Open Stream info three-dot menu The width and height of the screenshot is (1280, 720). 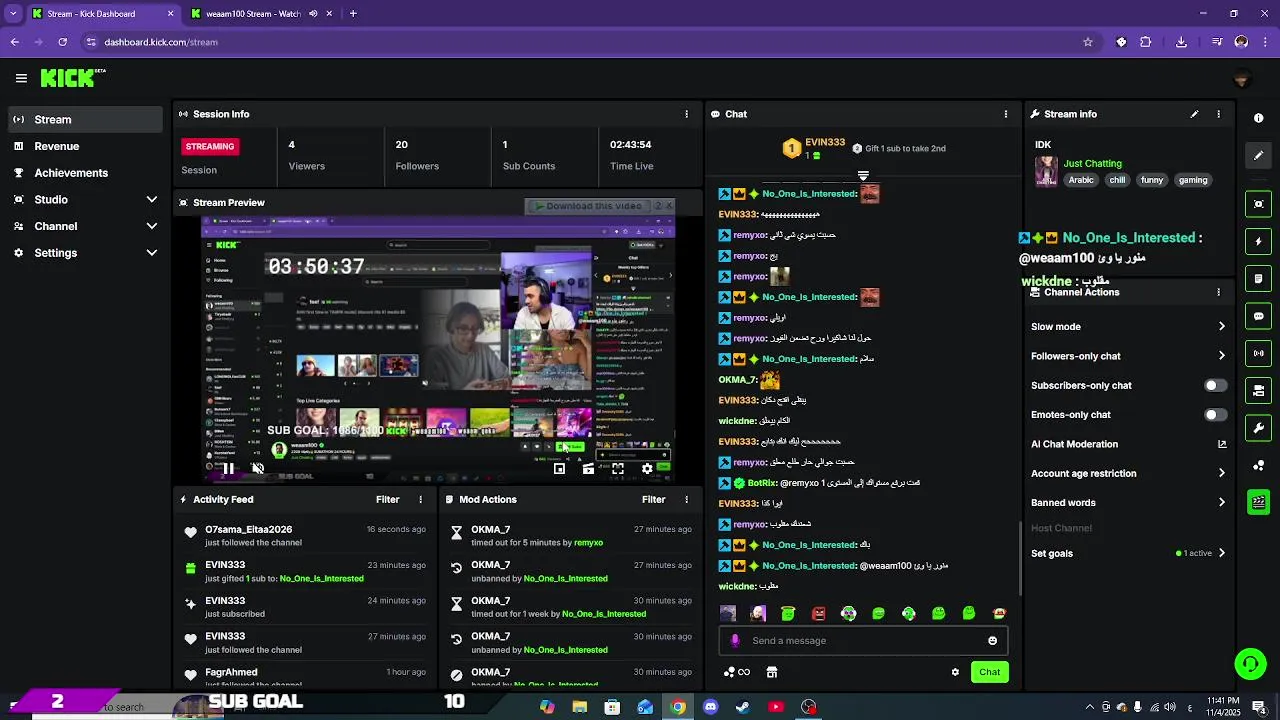(x=1218, y=114)
